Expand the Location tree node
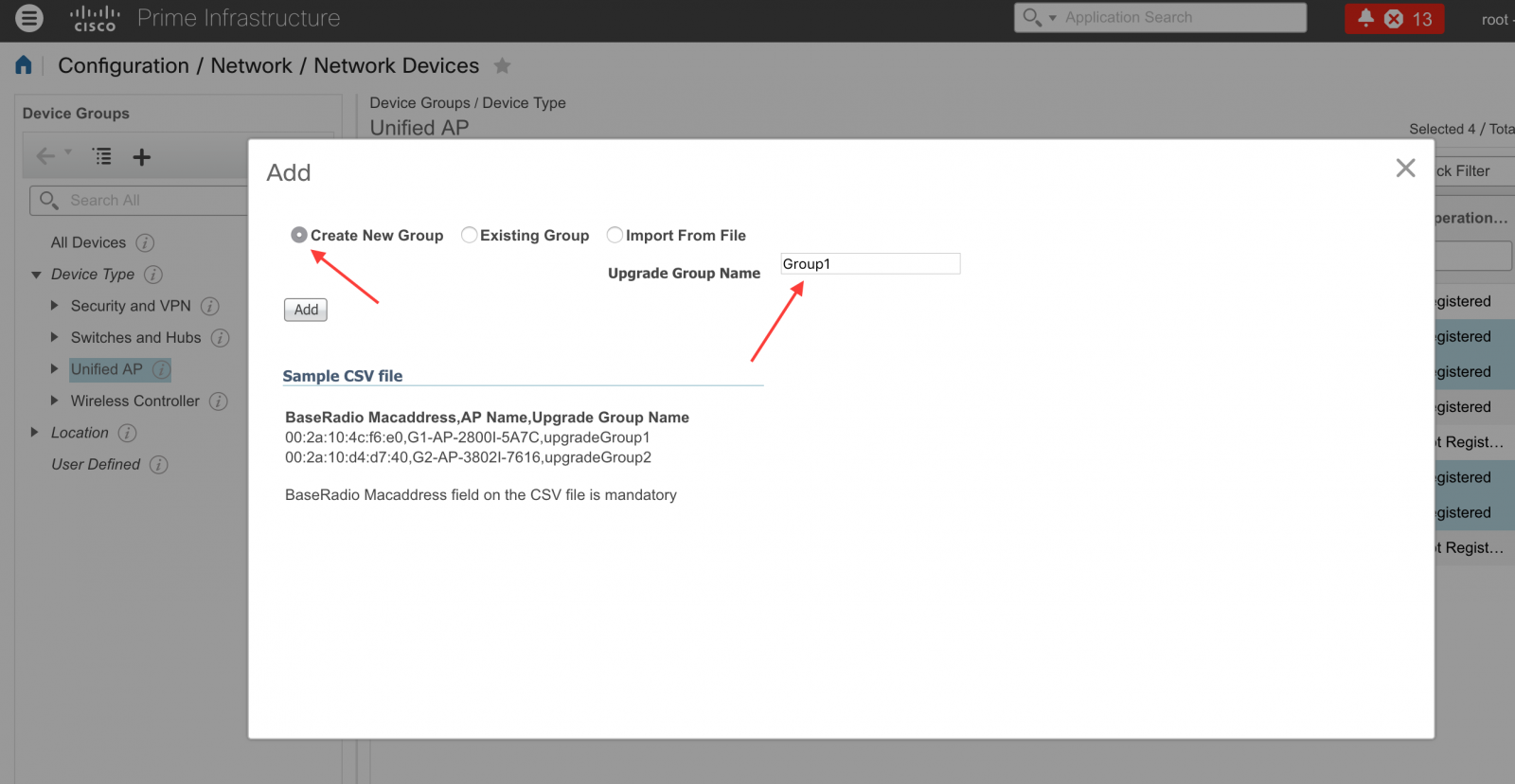Viewport: 1515px width, 784px height. pos(34,433)
